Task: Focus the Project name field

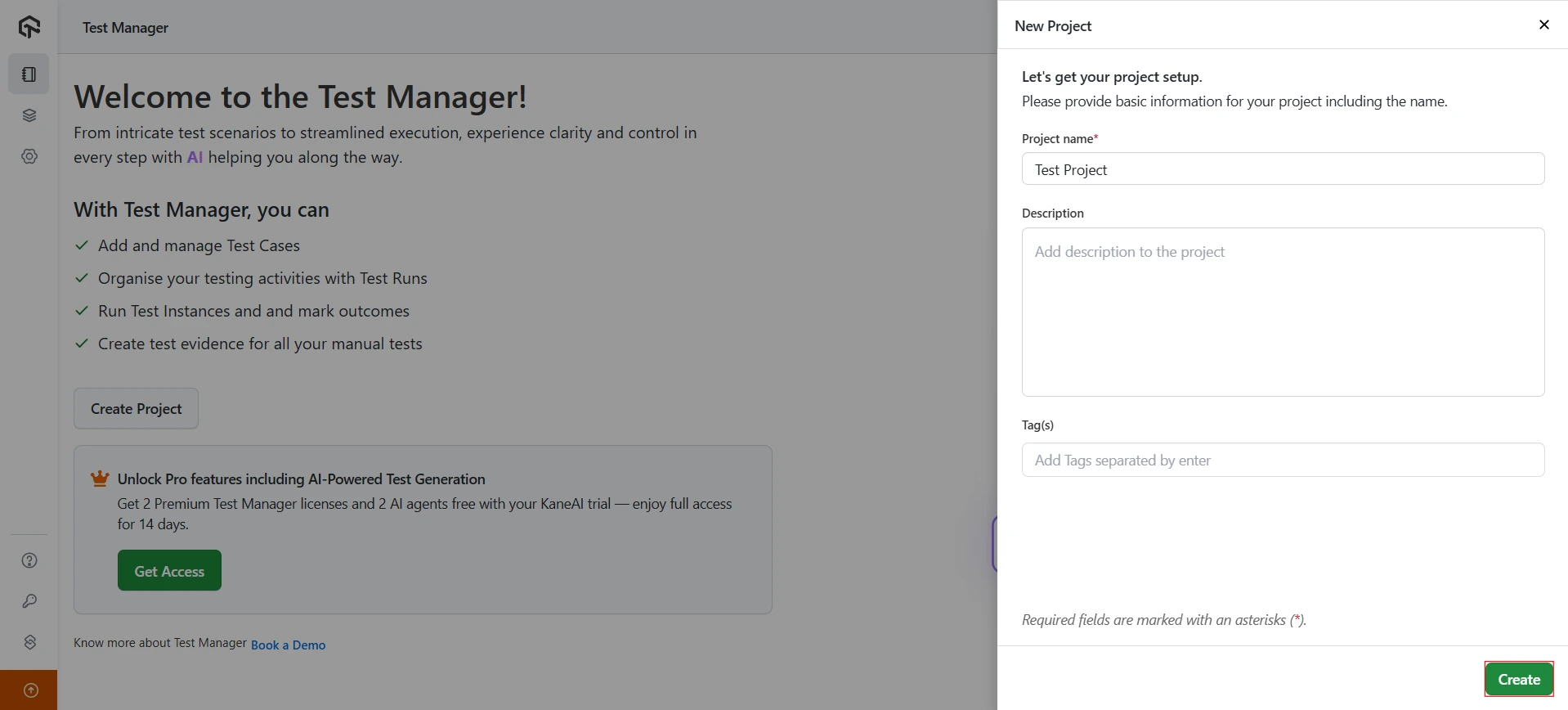Action: (x=1282, y=169)
